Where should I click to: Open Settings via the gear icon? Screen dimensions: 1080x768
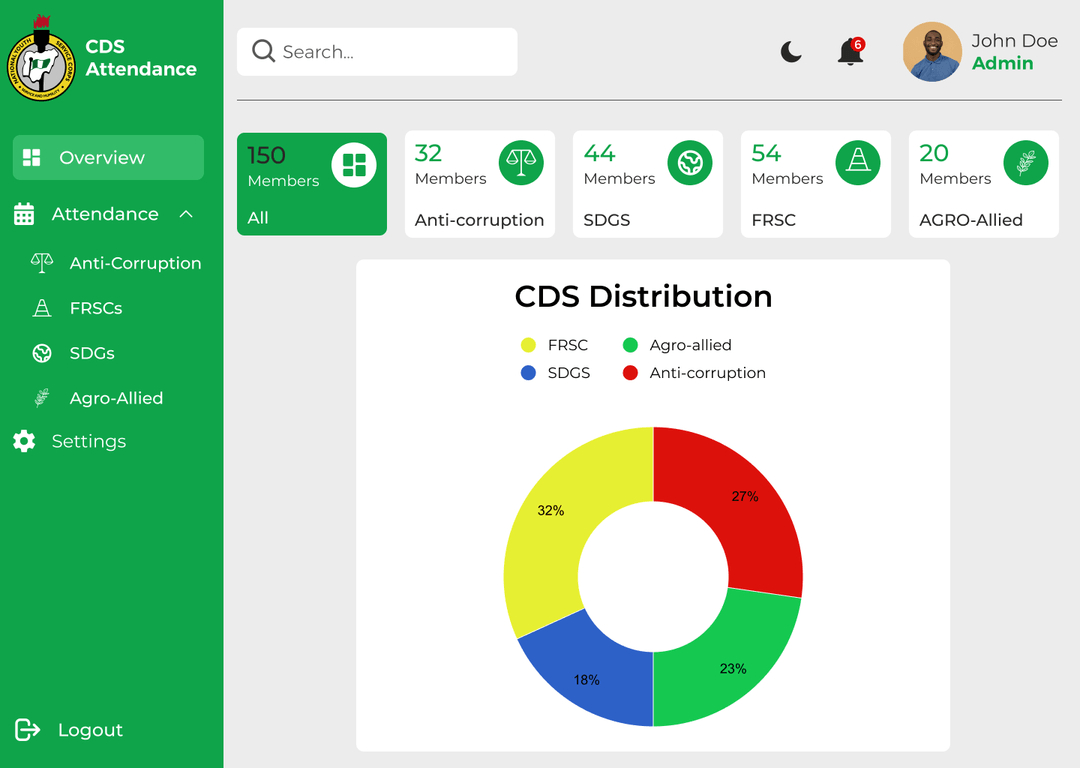(24, 441)
